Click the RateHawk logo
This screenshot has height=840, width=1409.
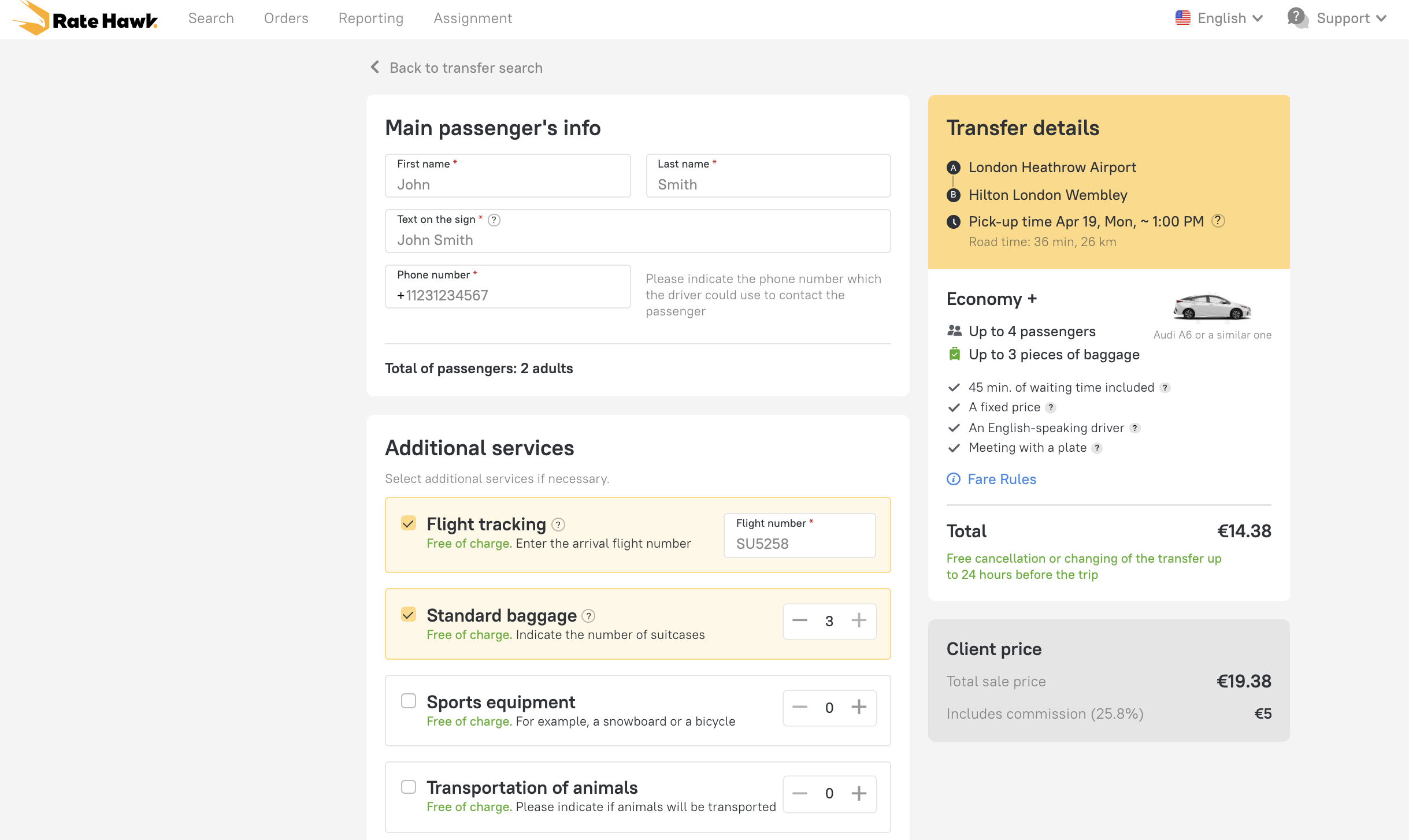click(x=86, y=18)
